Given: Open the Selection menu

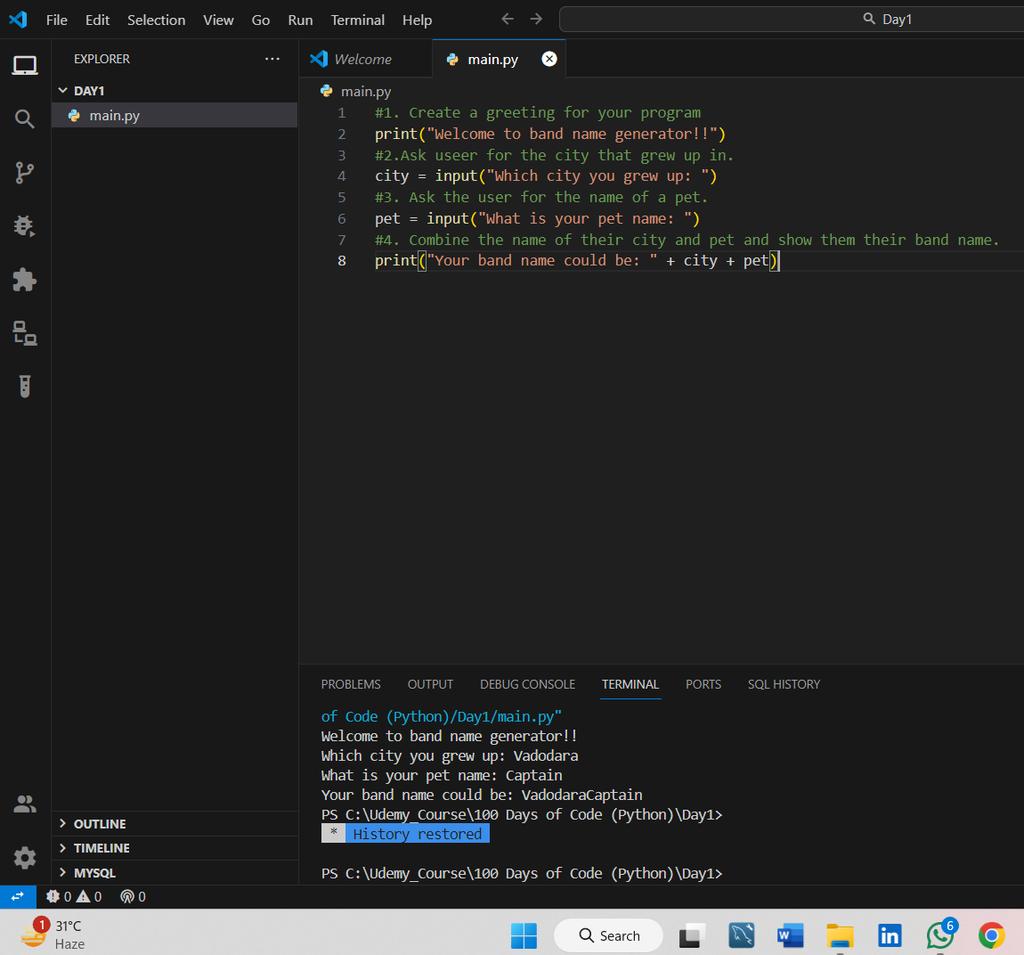Looking at the screenshot, I should pos(156,20).
